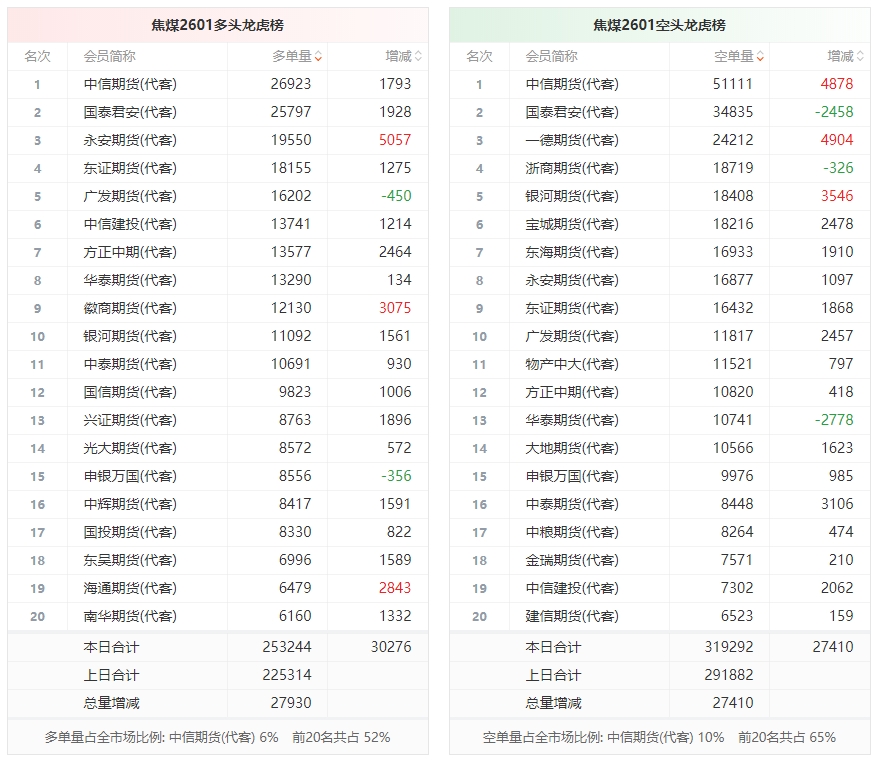
Task: Select 永安期货(代客) in long table row 3
Action: click(130, 140)
